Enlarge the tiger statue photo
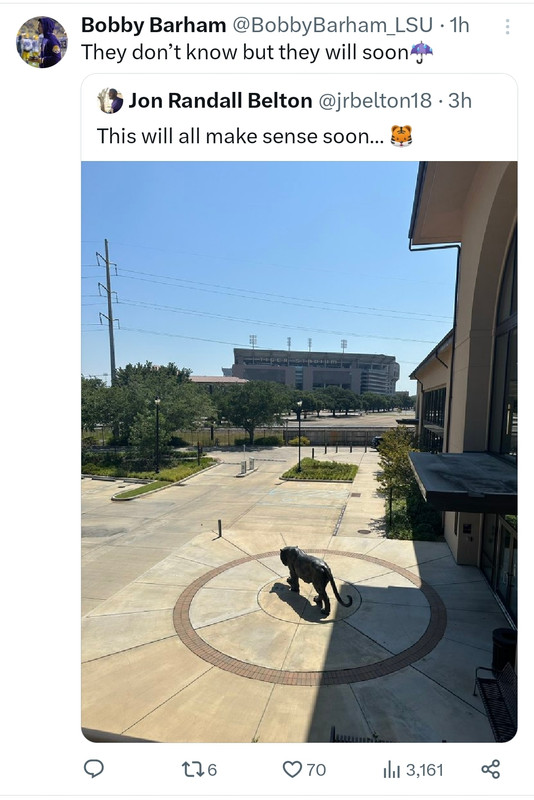The height and width of the screenshot is (800, 534). [x=299, y=452]
